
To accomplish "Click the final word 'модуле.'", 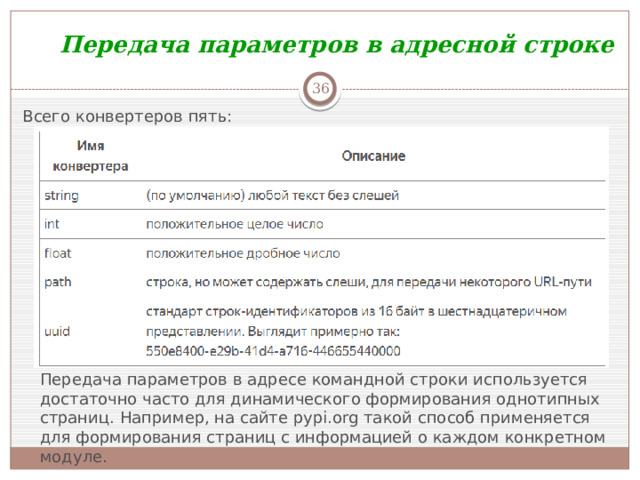I will click(x=73, y=457).
